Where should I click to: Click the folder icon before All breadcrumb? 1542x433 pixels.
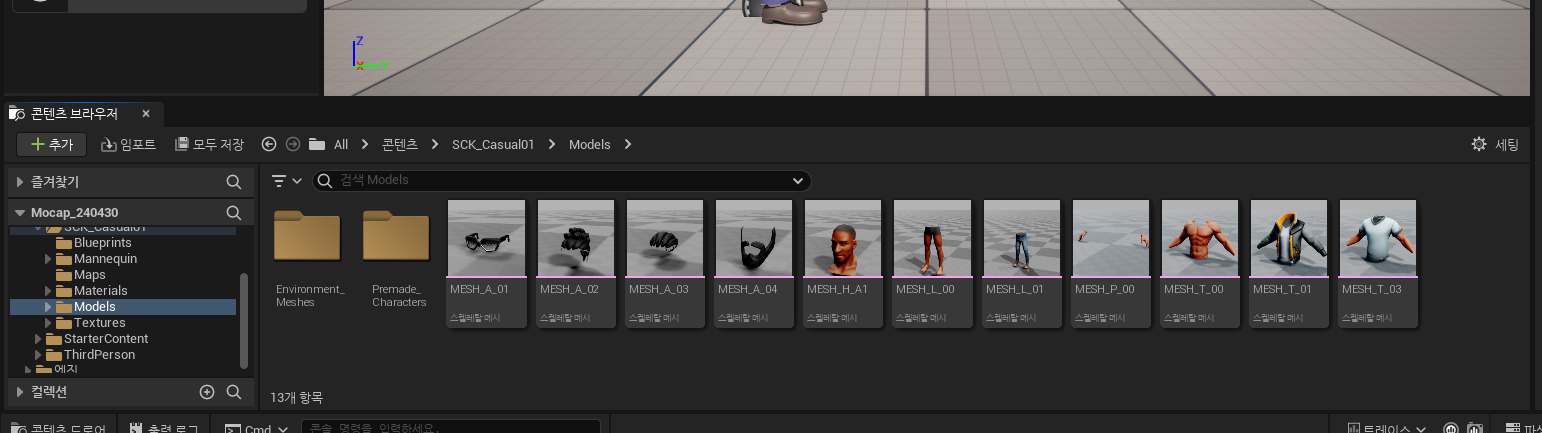(x=317, y=145)
